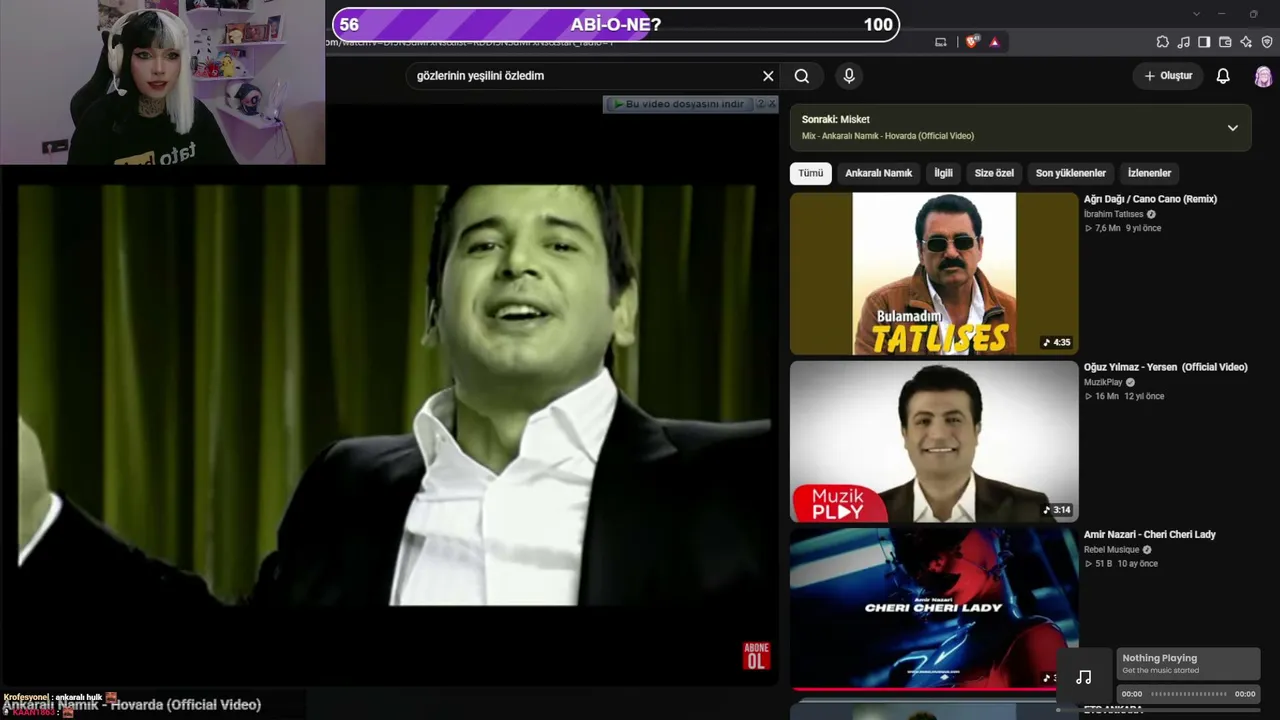Select the Son yüklenenler filter chip

1071,173
